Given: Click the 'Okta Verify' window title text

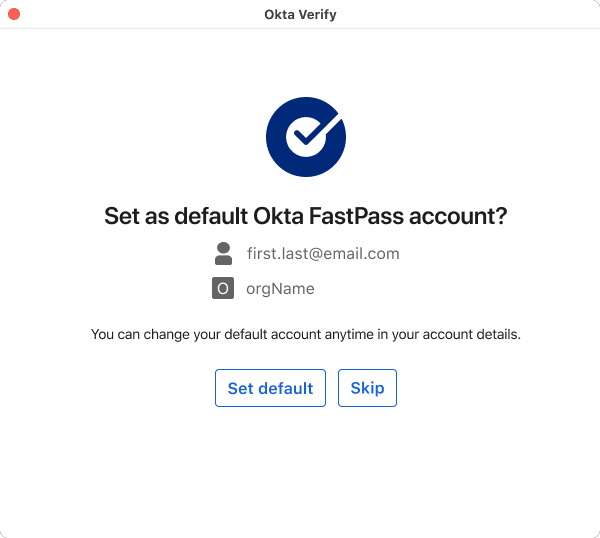Looking at the screenshot, I should (300, 14).
